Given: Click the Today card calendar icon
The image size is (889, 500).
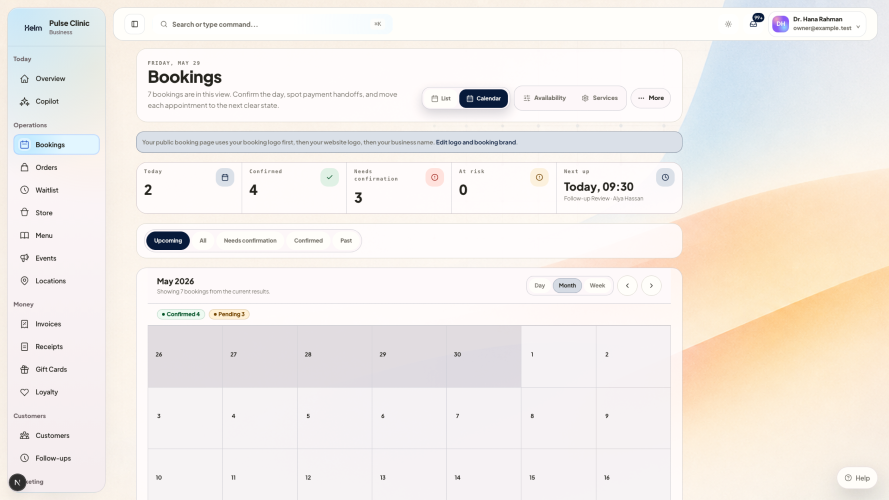Looking at the screenshot, I should [x=225, y=177].
